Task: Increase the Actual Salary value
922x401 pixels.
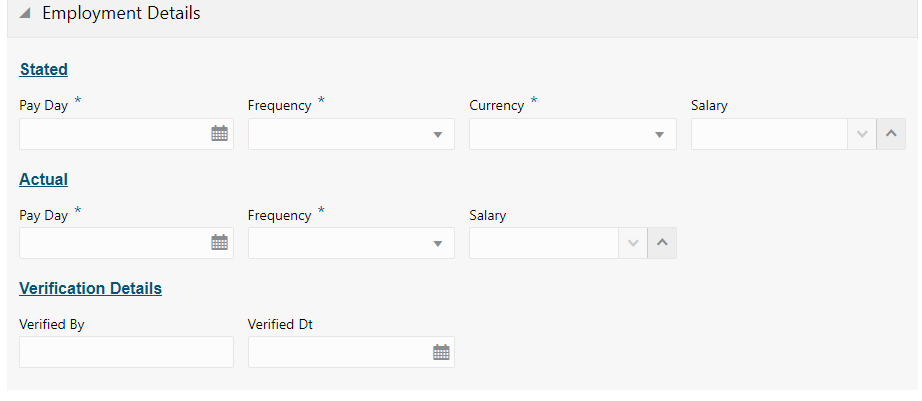Action: [x=662, y=243]
